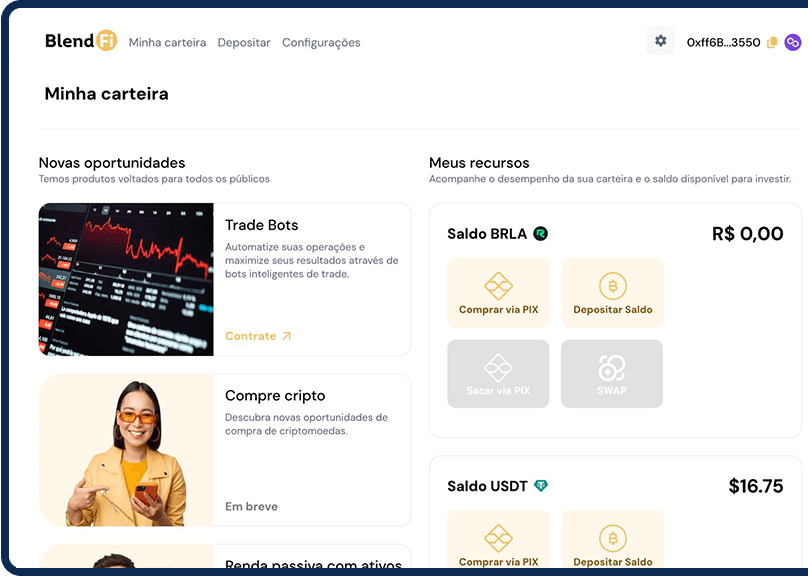Click the Minha carteira page title

pyautogui.click(x=107, y=94)
